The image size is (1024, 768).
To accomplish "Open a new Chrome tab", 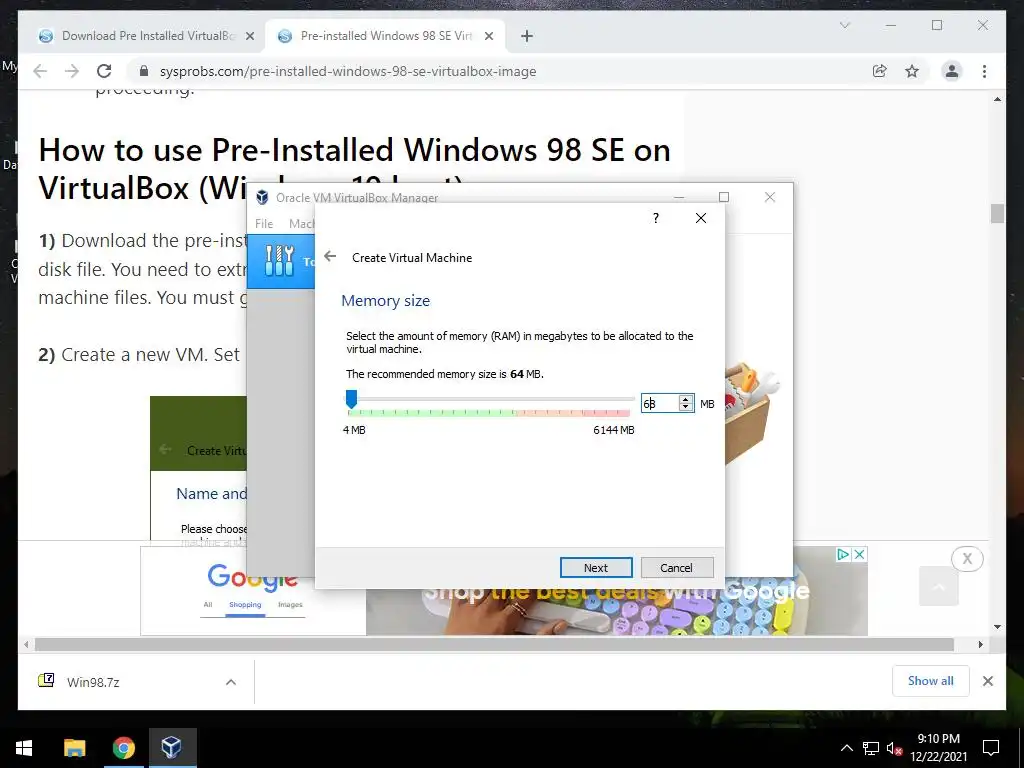I will (x=527, y=36).
